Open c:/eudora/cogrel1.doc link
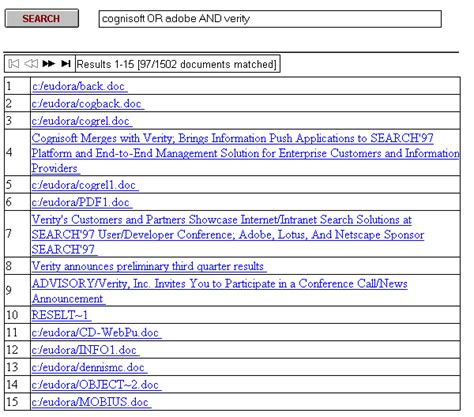474x417 pixels. (x=85, y=185)
